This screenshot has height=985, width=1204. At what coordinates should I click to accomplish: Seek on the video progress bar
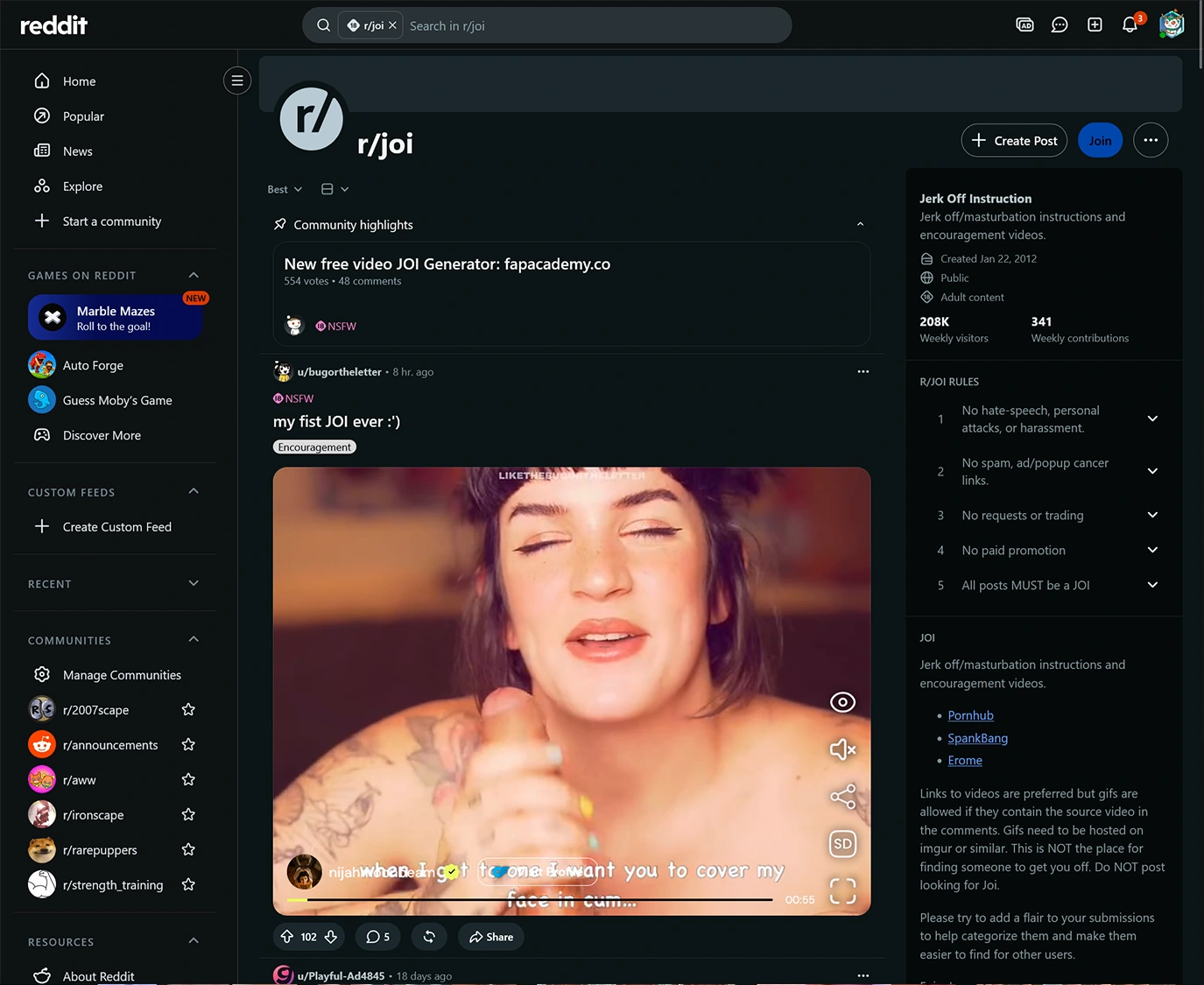(x=530, y=899)
